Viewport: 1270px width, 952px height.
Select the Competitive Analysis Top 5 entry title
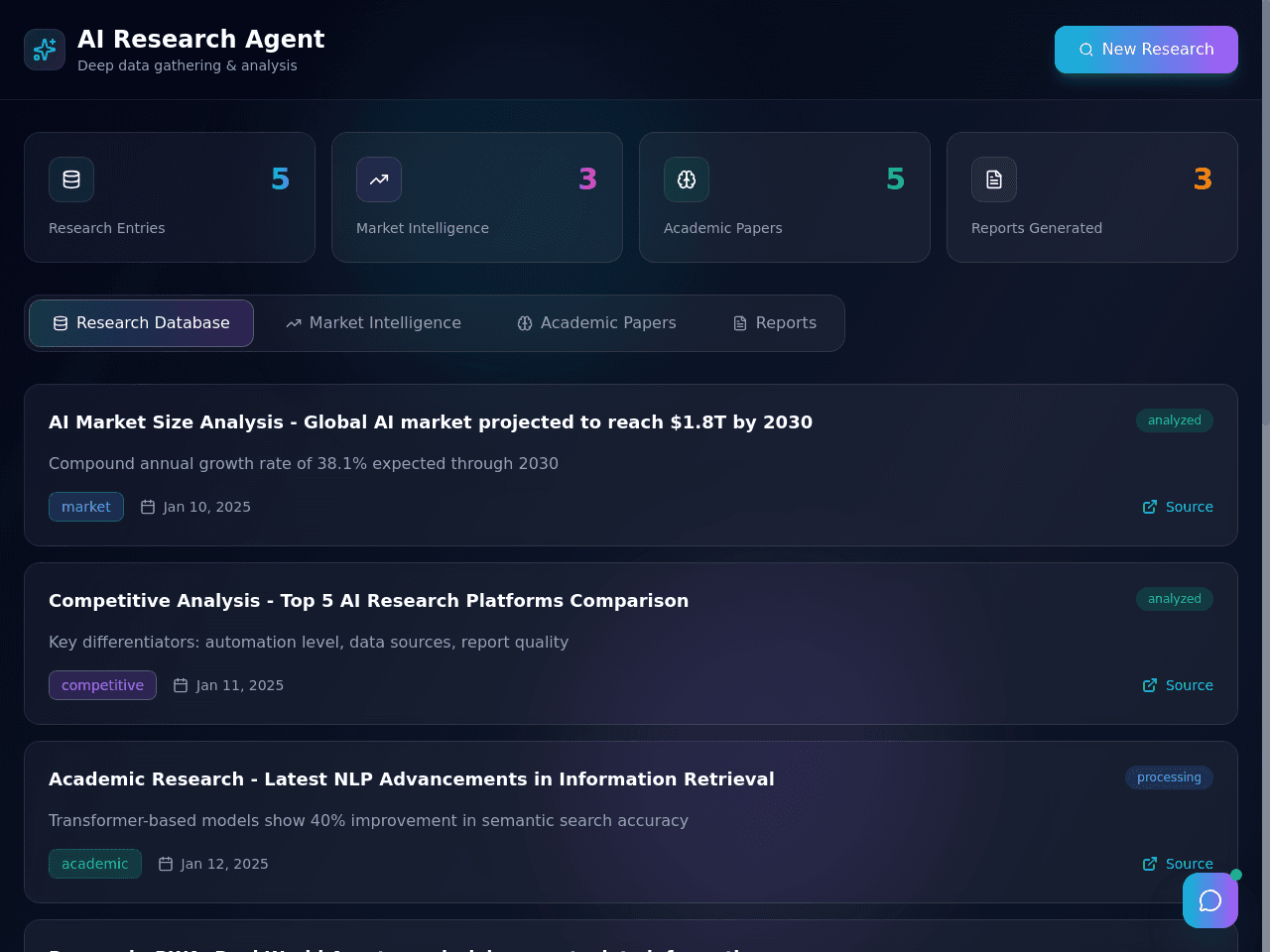click(368, 601)
